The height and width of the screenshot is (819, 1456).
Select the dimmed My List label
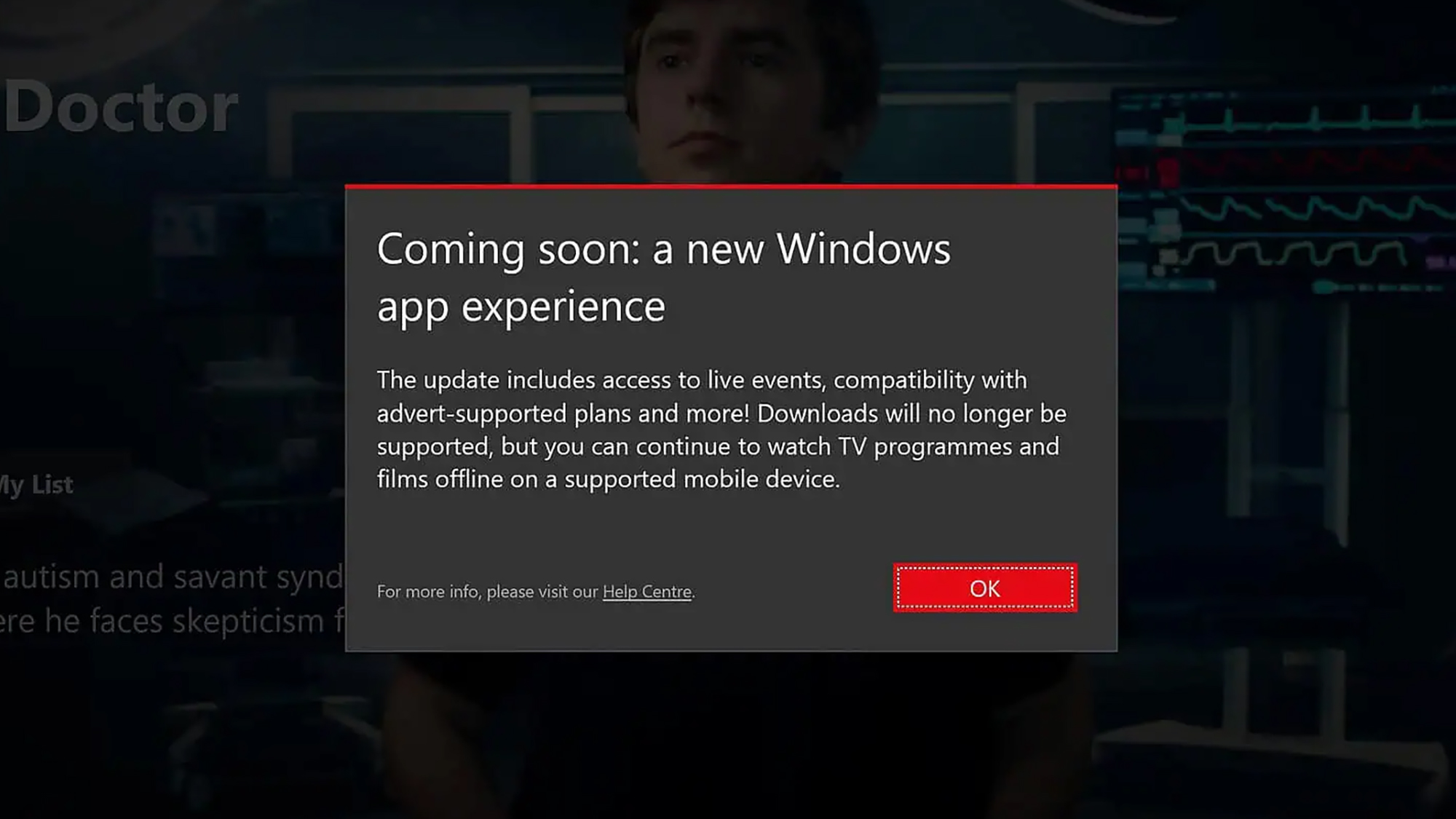pos(36,485)
